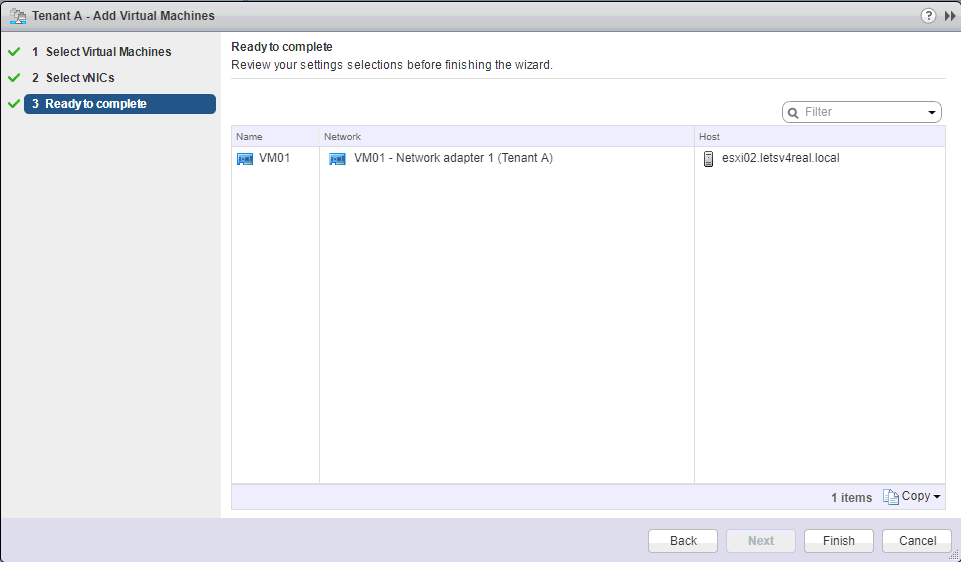Type in the Filter input field
Image resolution: width=961 pixels, height=562 pixels.
[862, 112]
